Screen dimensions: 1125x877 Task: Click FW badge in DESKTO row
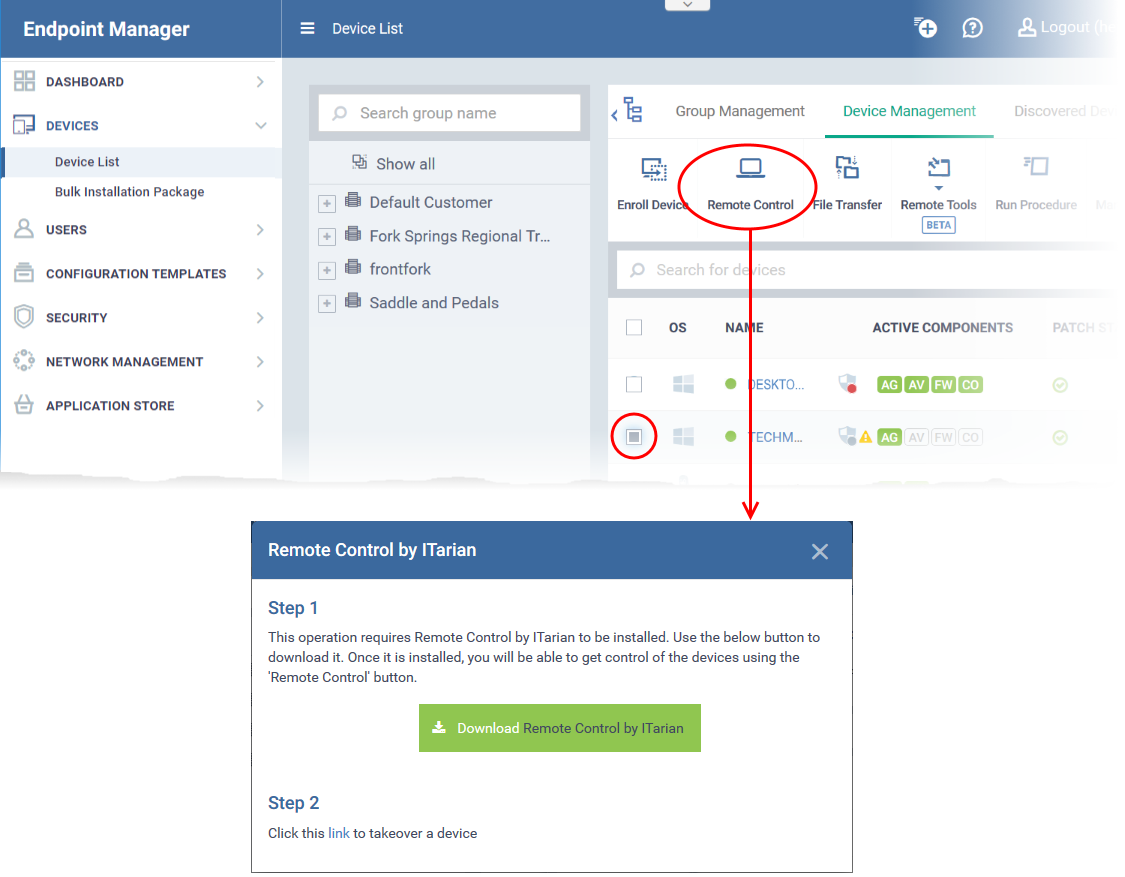(x=943, y=385)
